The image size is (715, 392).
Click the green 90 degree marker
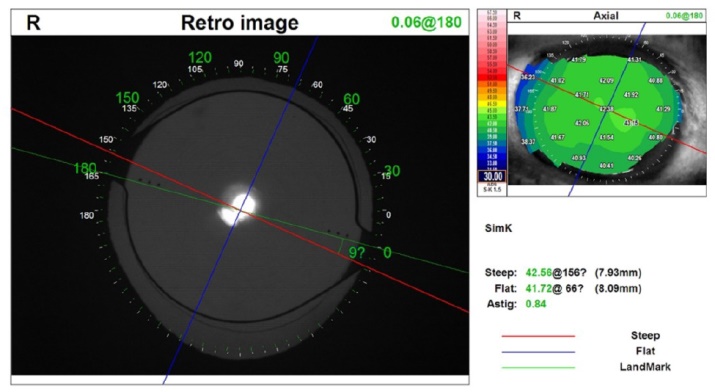[281, 58]
